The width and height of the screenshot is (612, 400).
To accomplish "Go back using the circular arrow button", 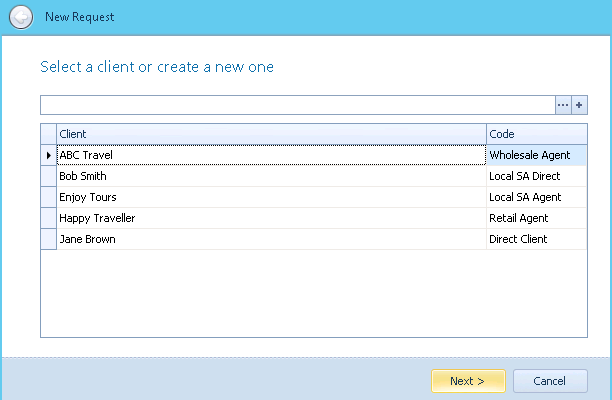I will tap(21, 17).
